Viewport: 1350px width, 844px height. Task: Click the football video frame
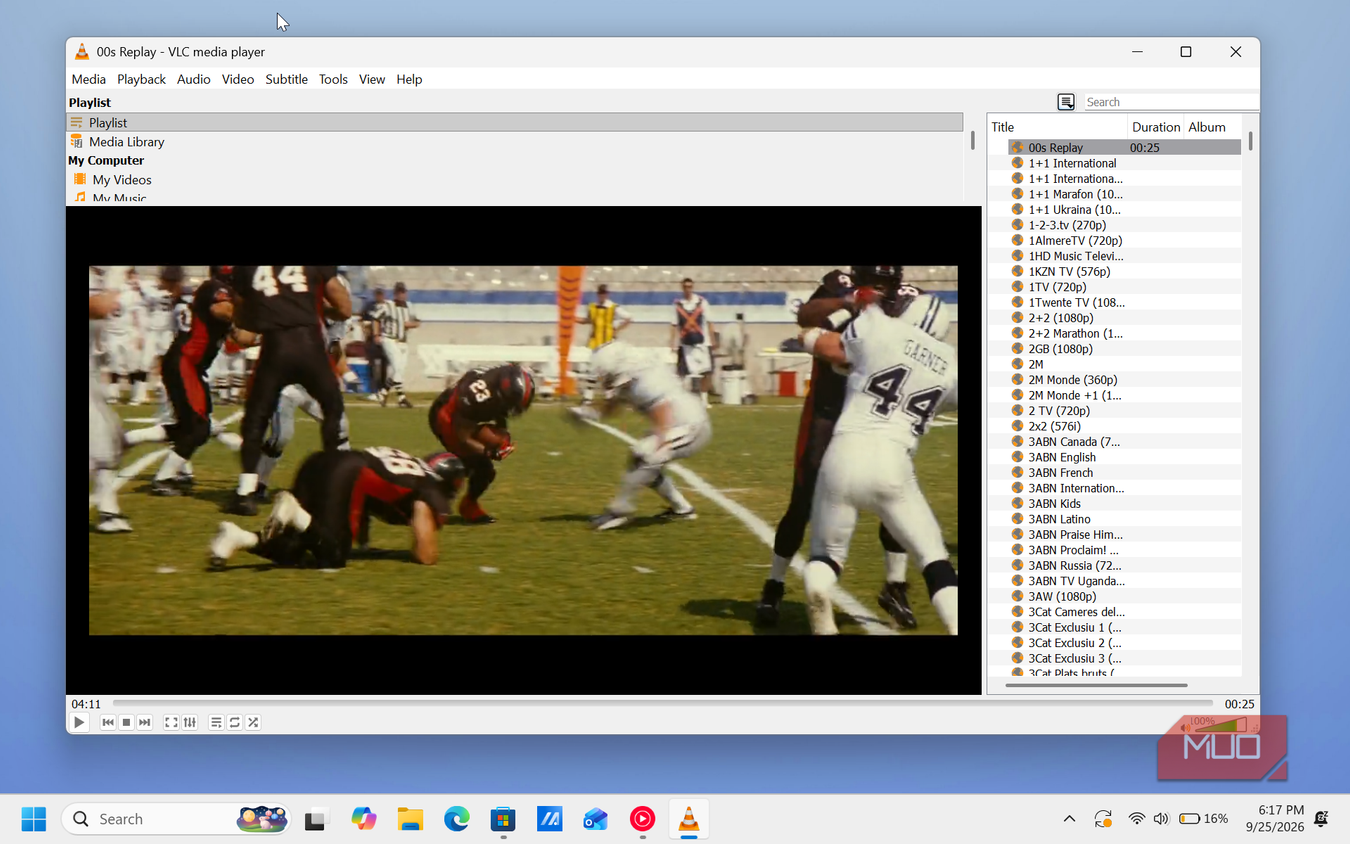point(523,450)
